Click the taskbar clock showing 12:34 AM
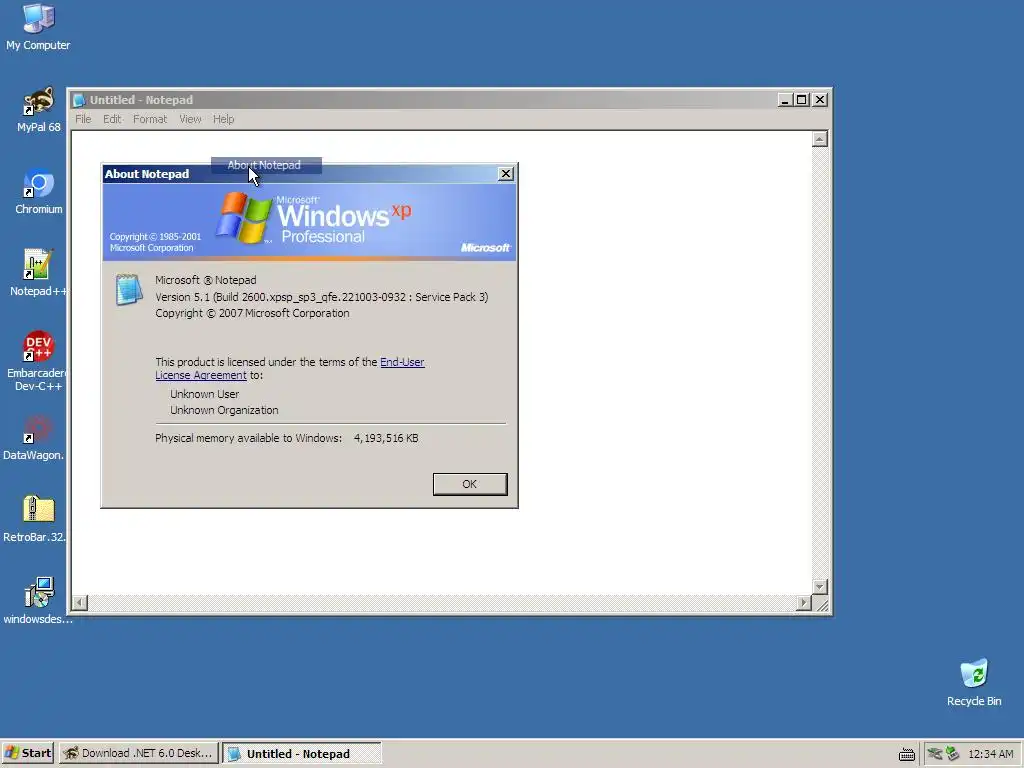This screenshot has height=768, width=1024. coord(991,754)
